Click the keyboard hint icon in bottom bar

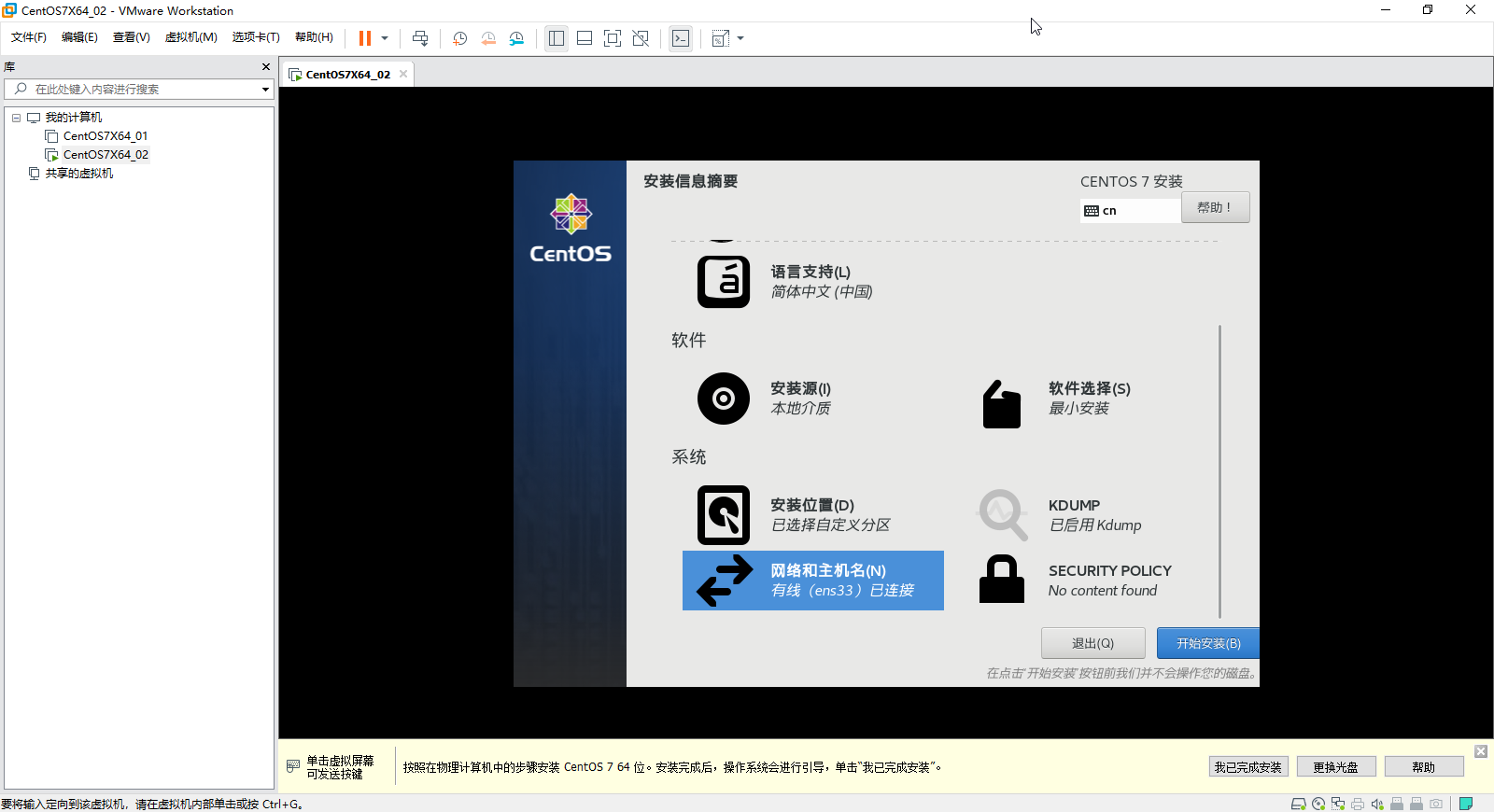[293, 766]
